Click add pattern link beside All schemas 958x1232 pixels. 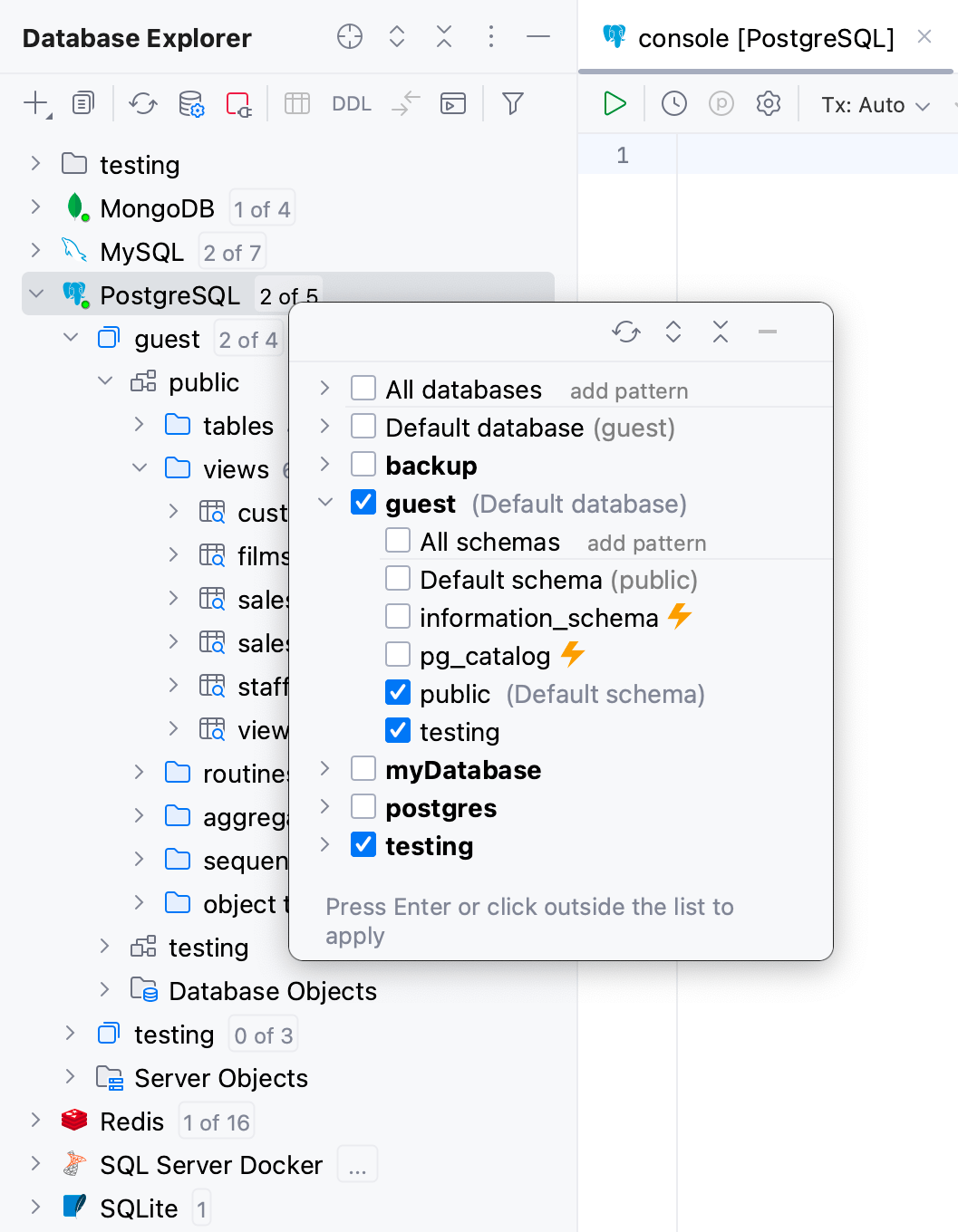[x=646, y=544]
